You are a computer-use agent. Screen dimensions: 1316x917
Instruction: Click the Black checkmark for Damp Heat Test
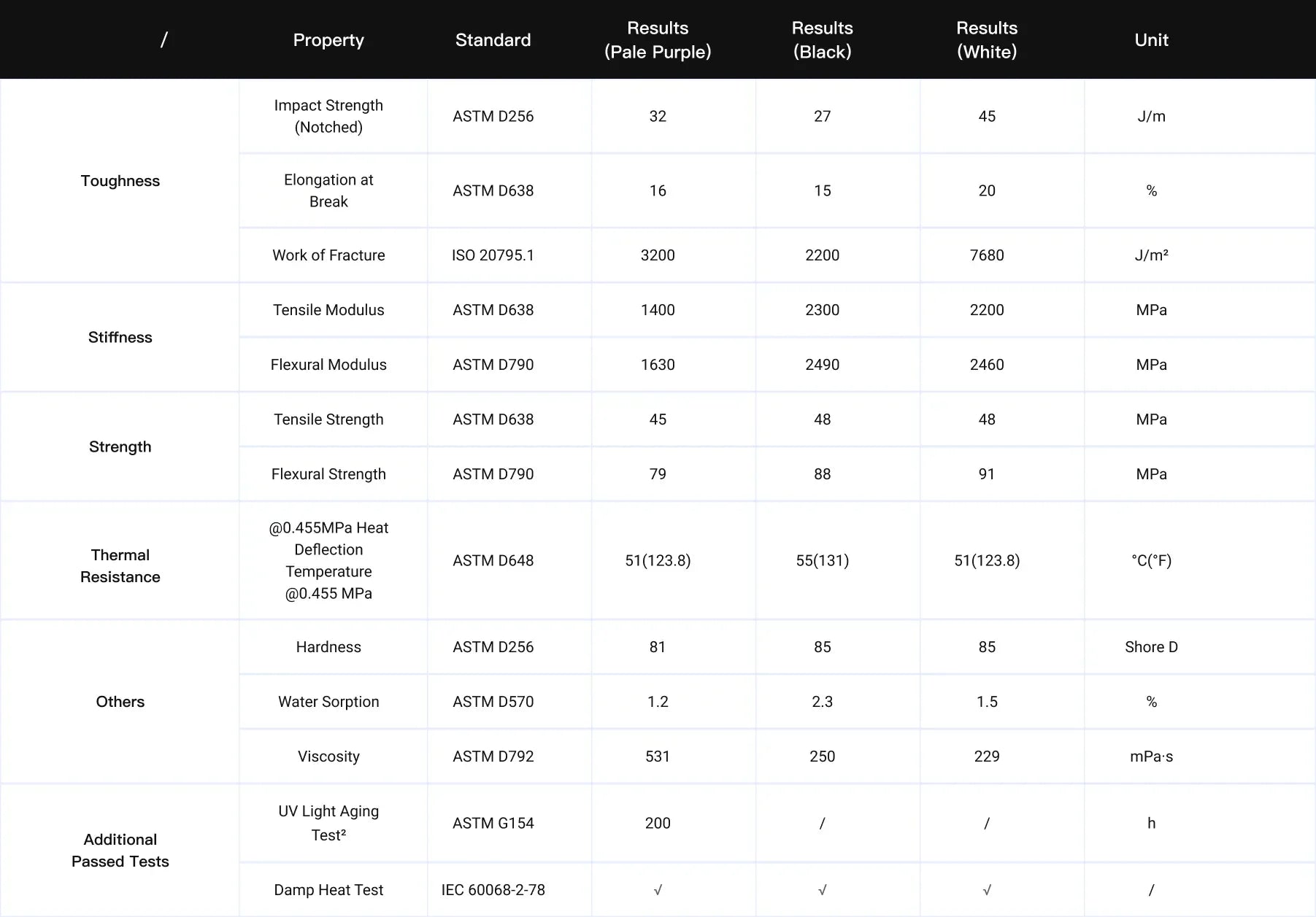click(822, 890)
